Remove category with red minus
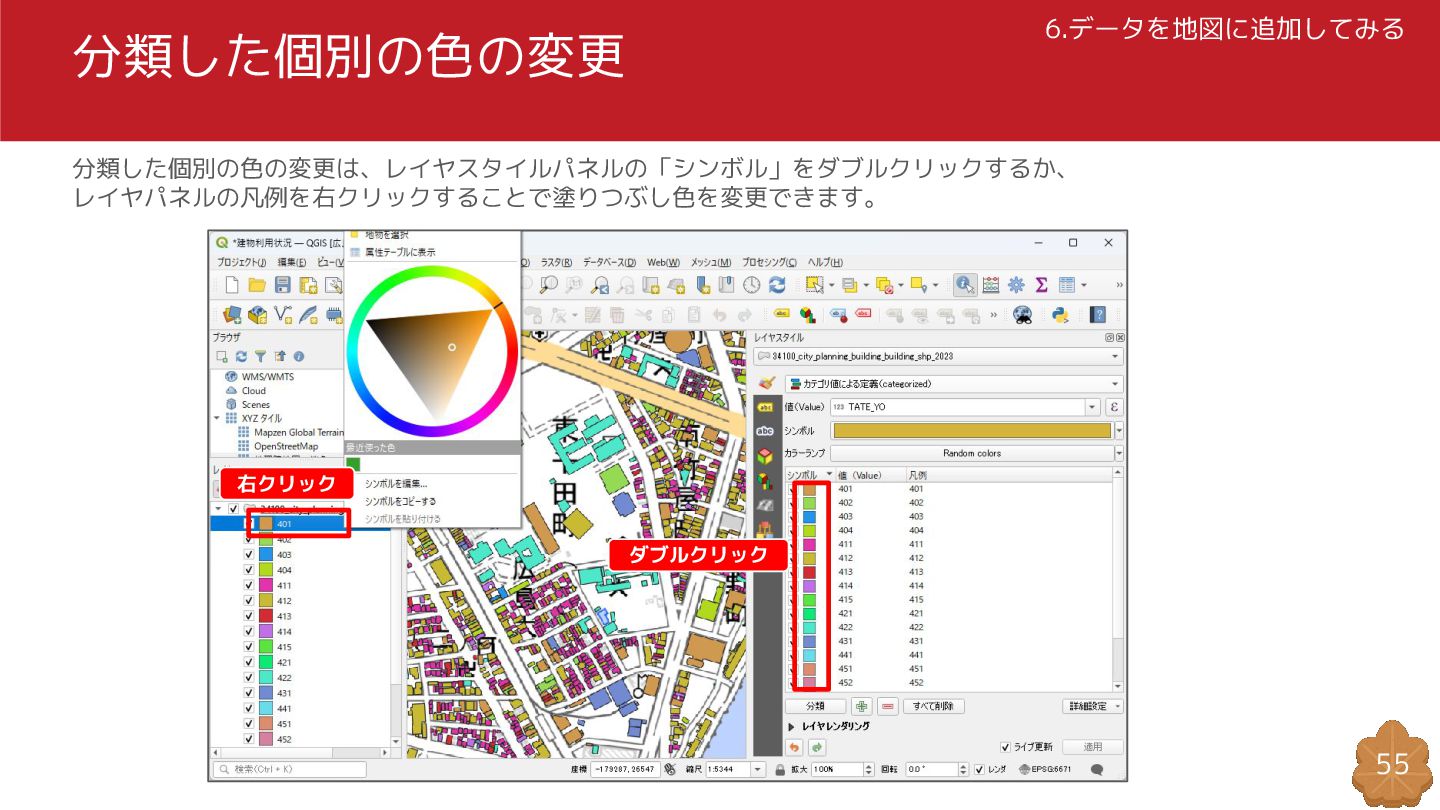The width and height of the screenshot is (1440, 810). pos(888,706)
